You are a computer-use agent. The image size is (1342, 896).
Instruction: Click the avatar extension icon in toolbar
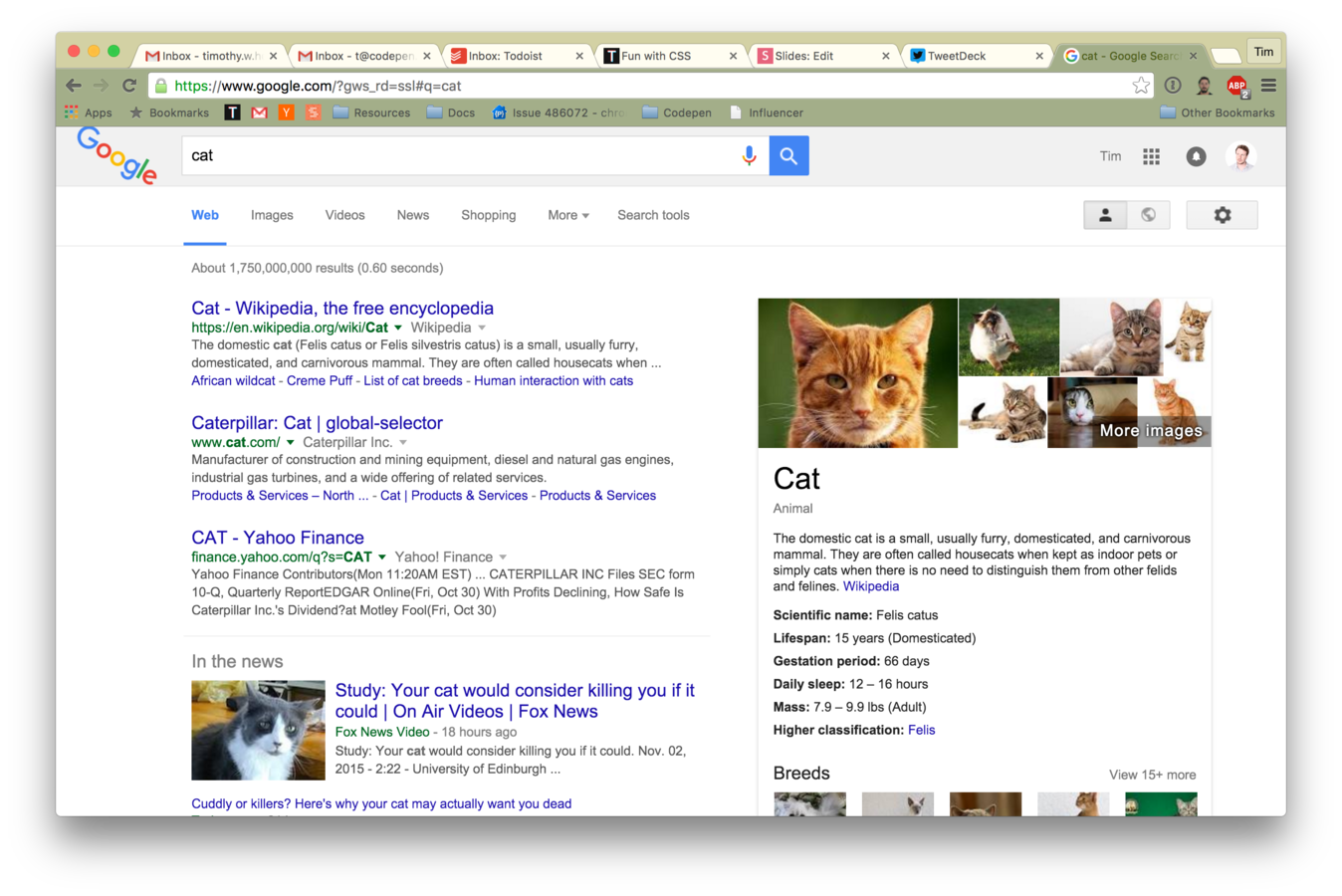point(1205,86)
